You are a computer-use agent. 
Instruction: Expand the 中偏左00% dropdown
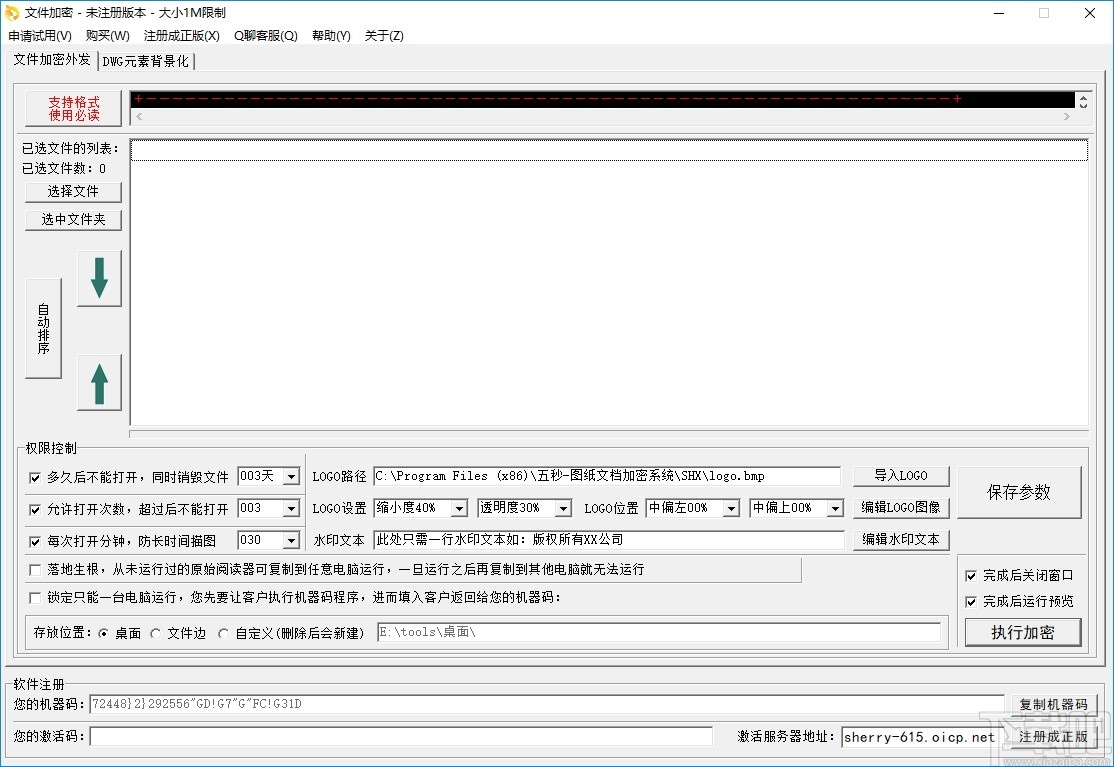731,508
